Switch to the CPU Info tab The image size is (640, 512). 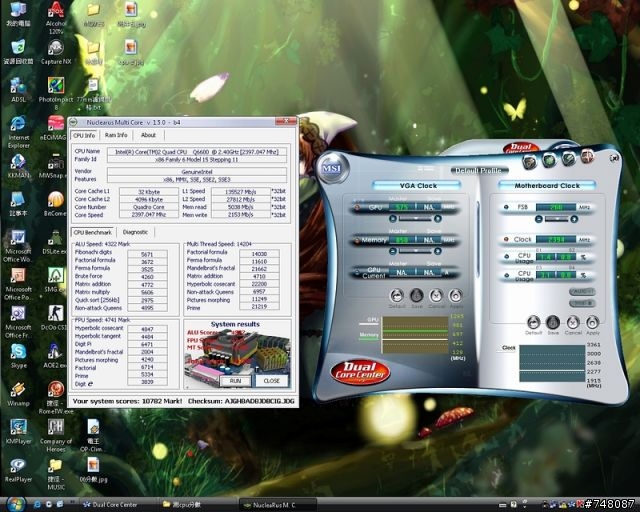84,136
